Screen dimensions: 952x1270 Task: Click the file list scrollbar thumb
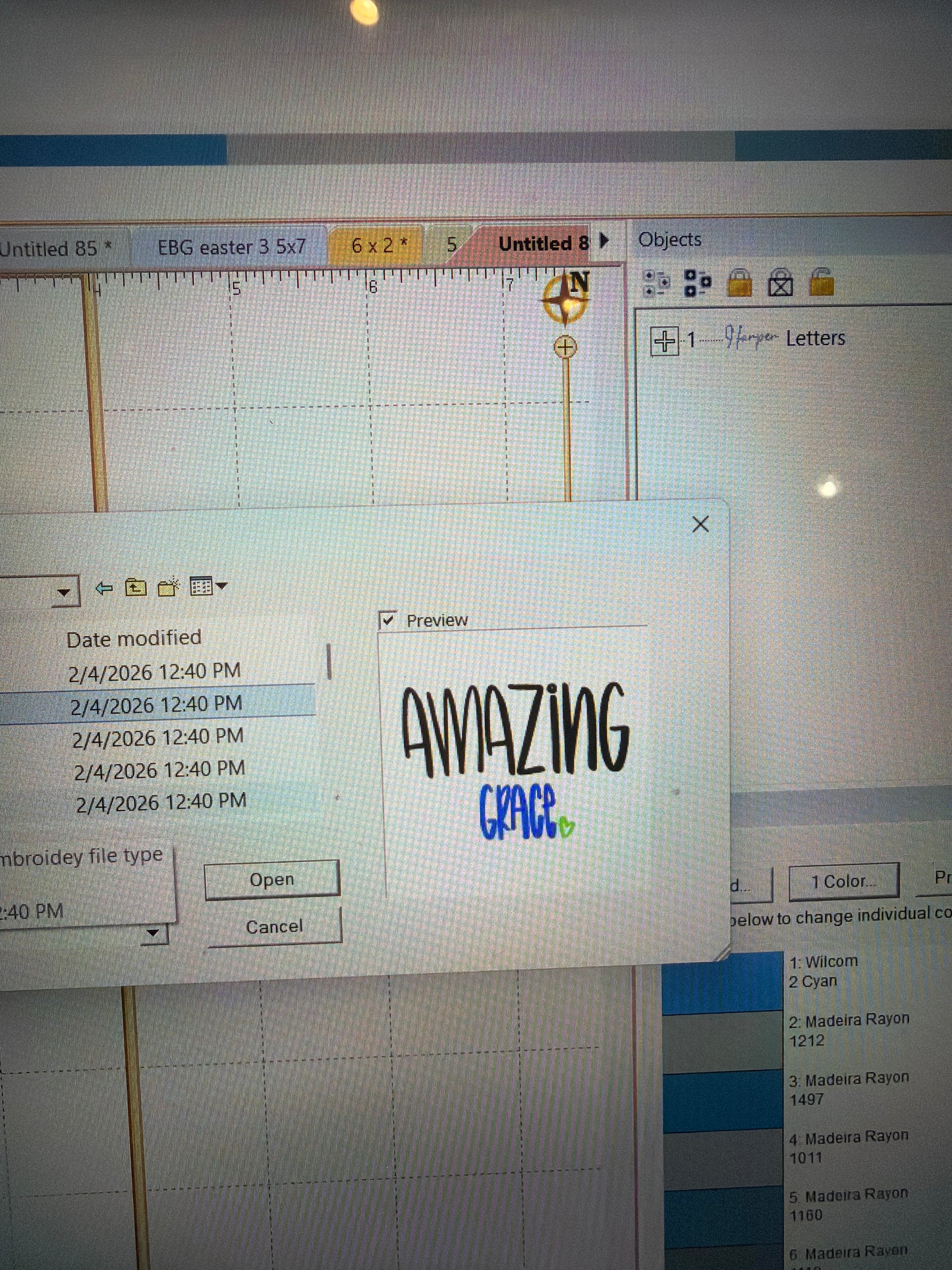[329, 662]
